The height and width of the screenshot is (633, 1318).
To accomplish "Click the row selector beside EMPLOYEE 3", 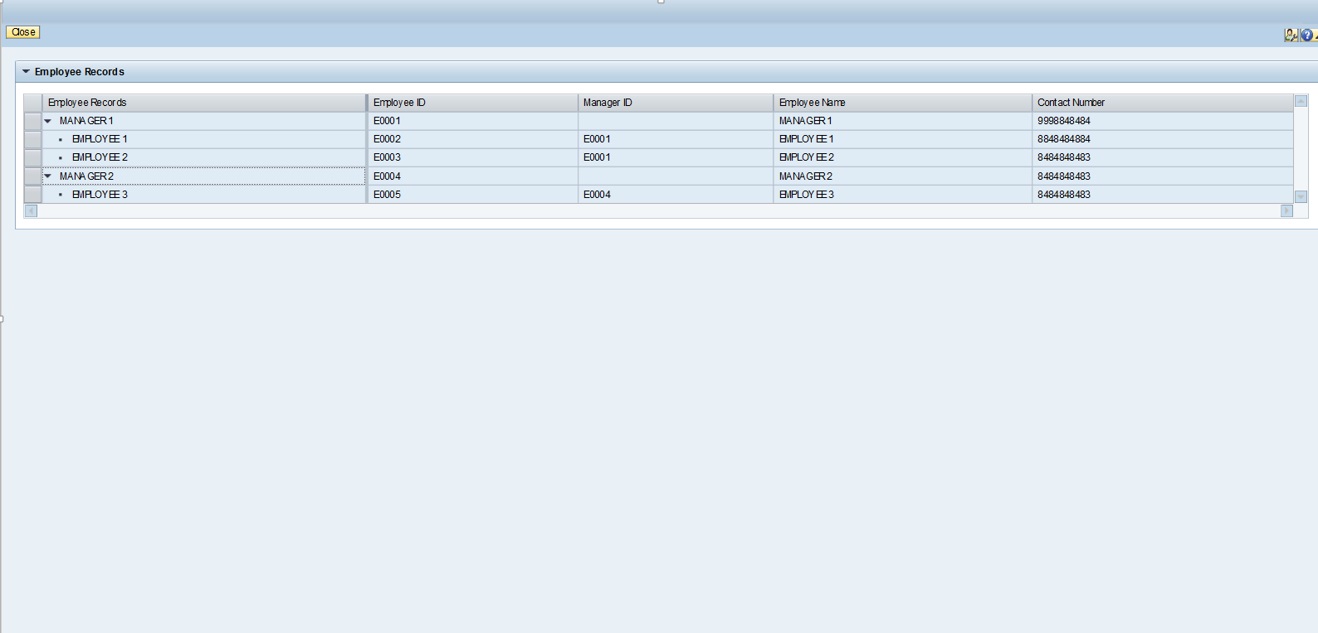I will (x=32, y=194).
